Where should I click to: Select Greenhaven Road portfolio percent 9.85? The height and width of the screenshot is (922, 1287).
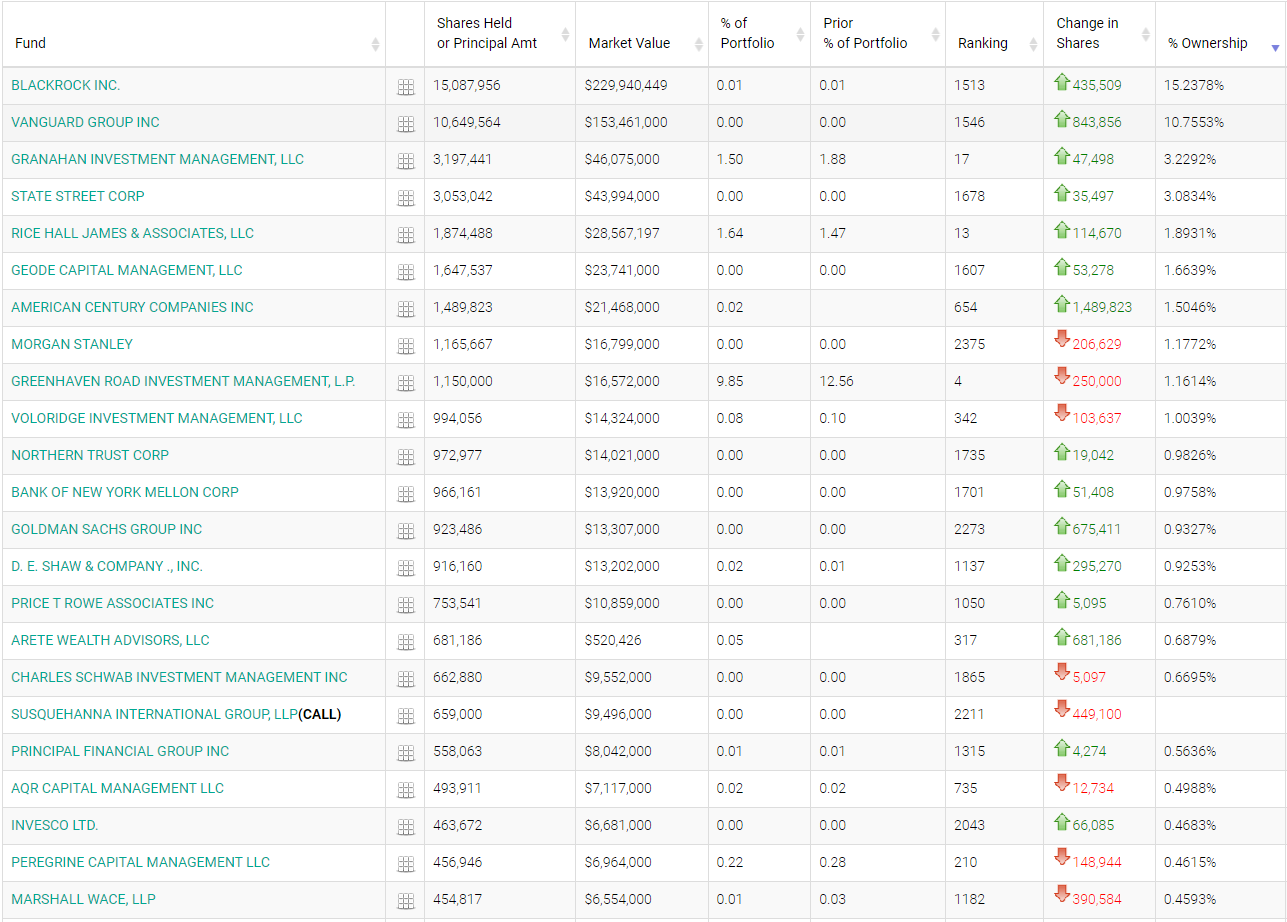(x=730, y=382)
